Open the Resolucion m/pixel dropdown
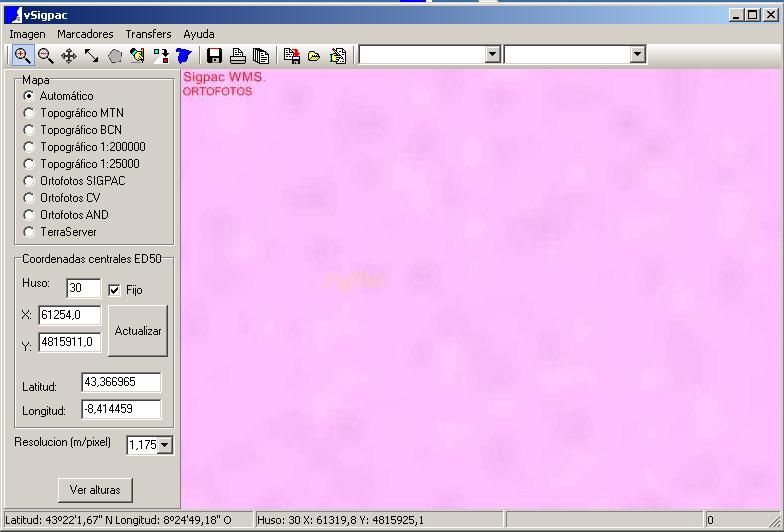The width and height of the screenshot is (784, 532). [165, 445]
